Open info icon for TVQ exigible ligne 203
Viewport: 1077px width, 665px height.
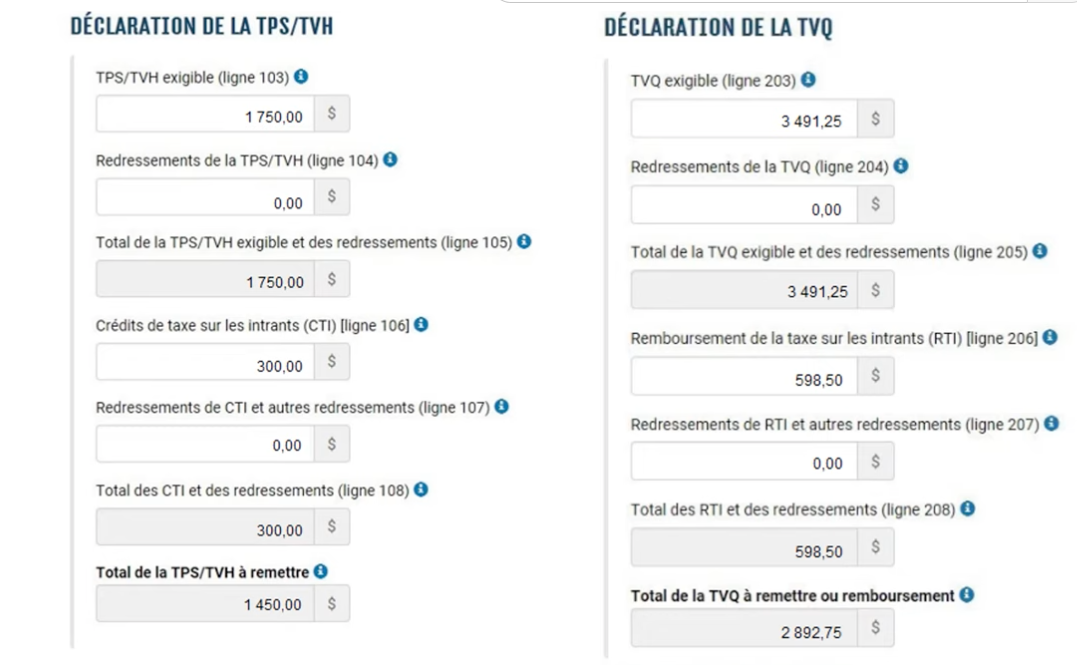click(808, 80)
